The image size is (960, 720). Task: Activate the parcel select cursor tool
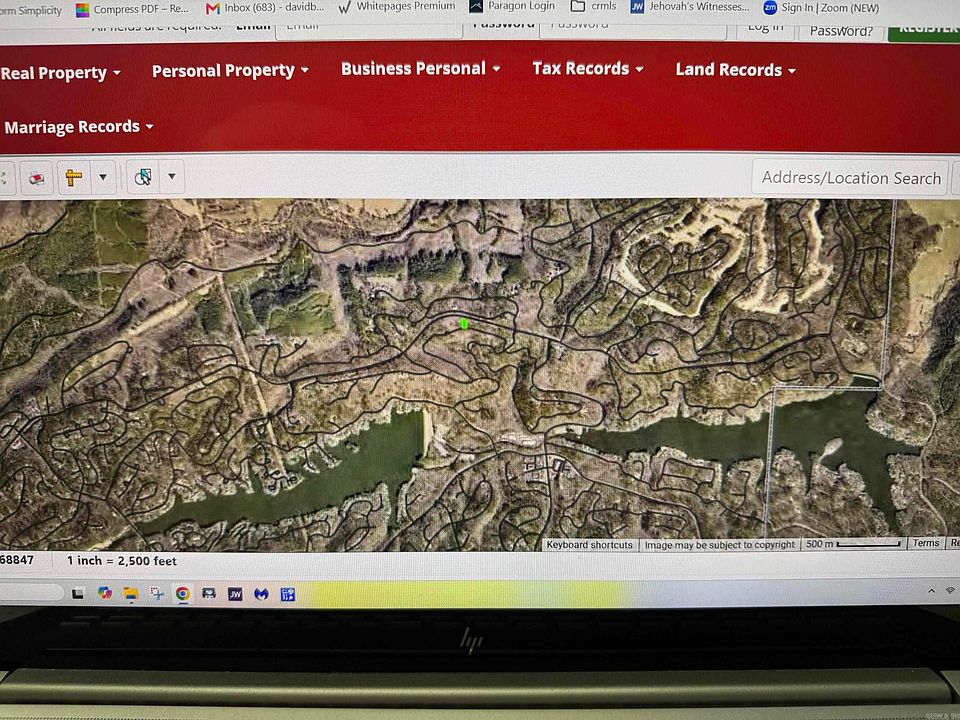coord(143,177)
